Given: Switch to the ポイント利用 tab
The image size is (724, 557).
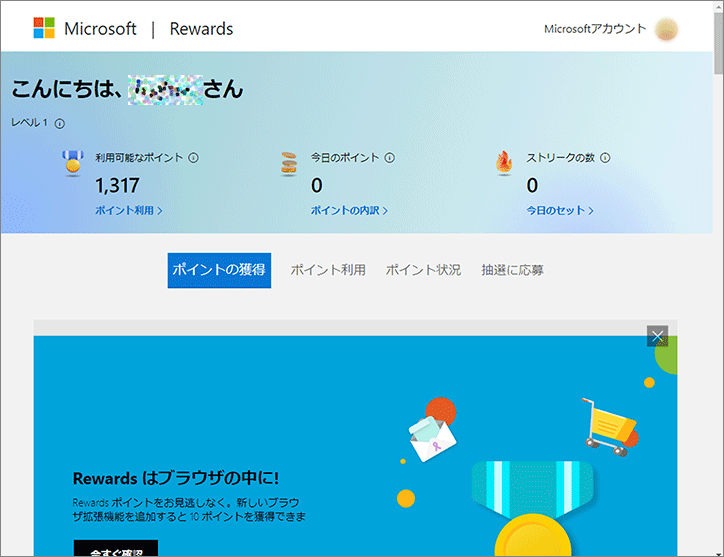Looking at the screenshot, I should tap(328, 270).
